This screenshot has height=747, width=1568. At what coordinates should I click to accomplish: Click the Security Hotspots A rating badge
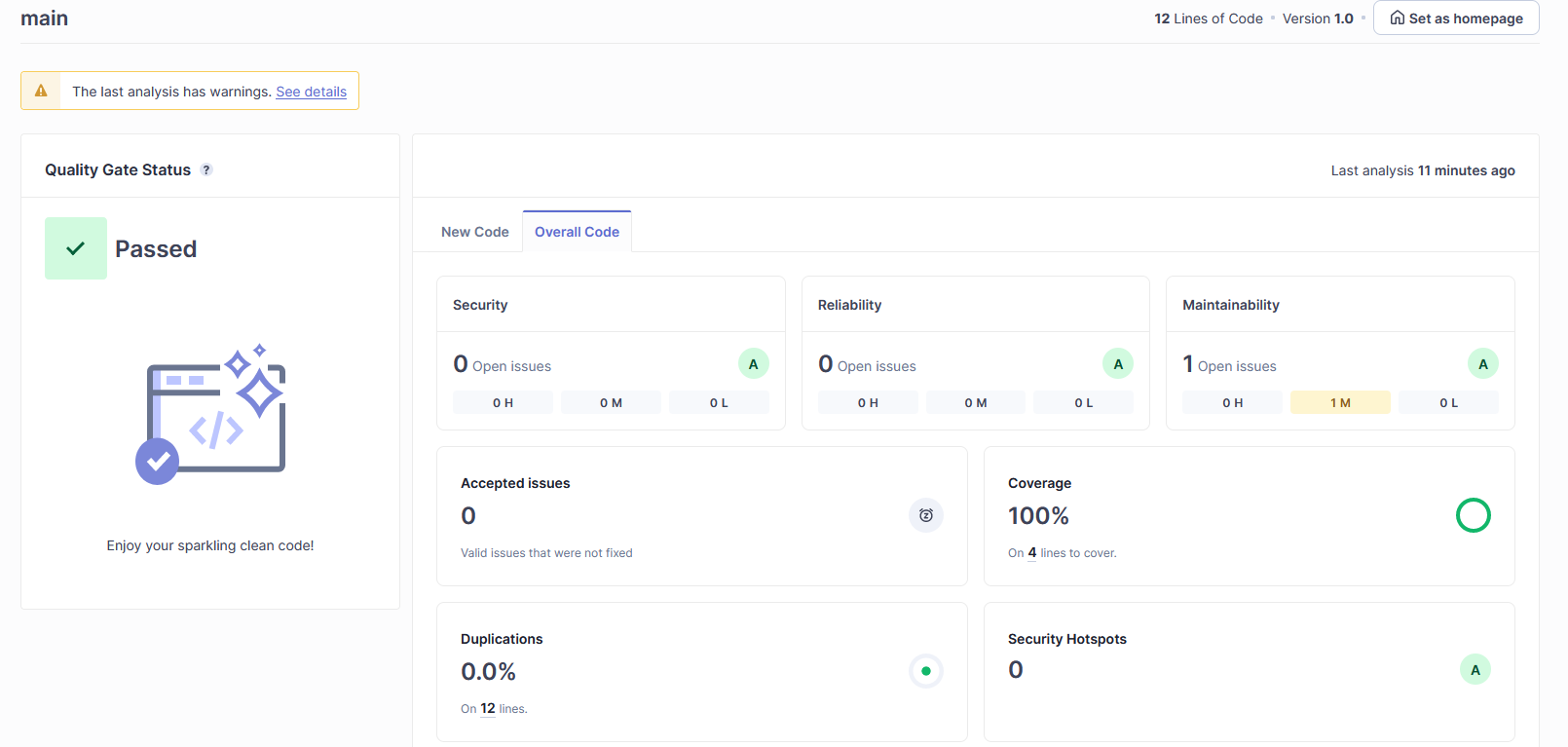[1475, 670]
